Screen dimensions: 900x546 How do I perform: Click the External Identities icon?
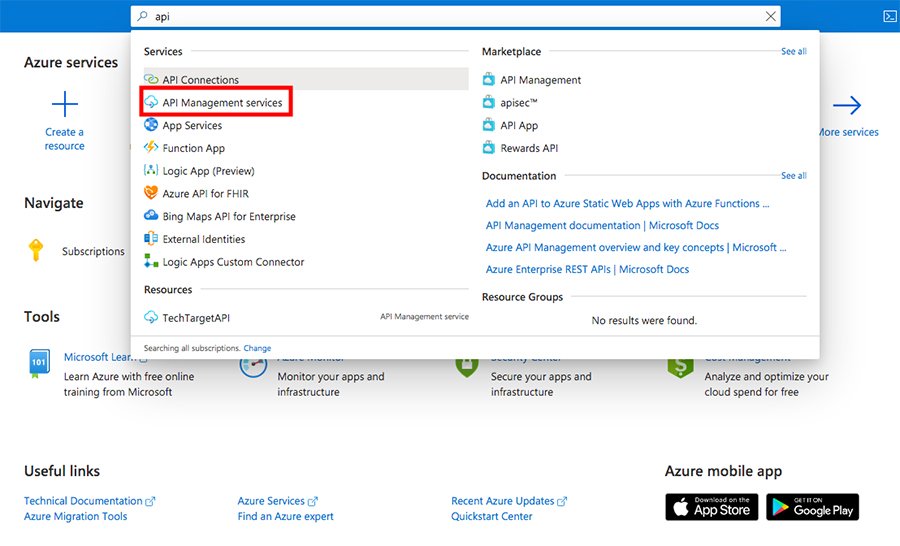tap(151, 239)
